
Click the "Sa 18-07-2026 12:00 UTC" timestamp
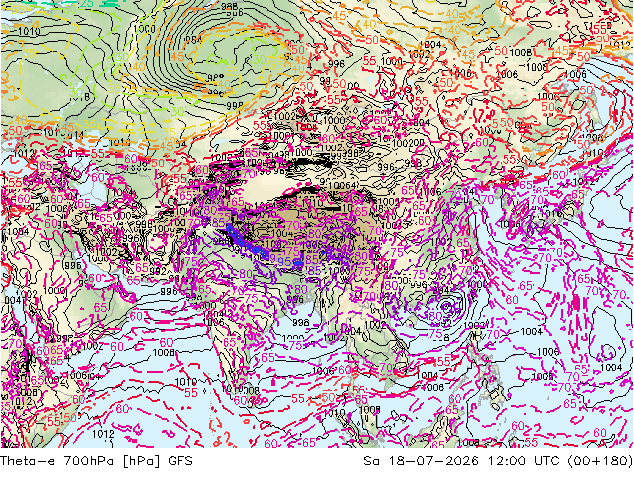pos(463,460)
